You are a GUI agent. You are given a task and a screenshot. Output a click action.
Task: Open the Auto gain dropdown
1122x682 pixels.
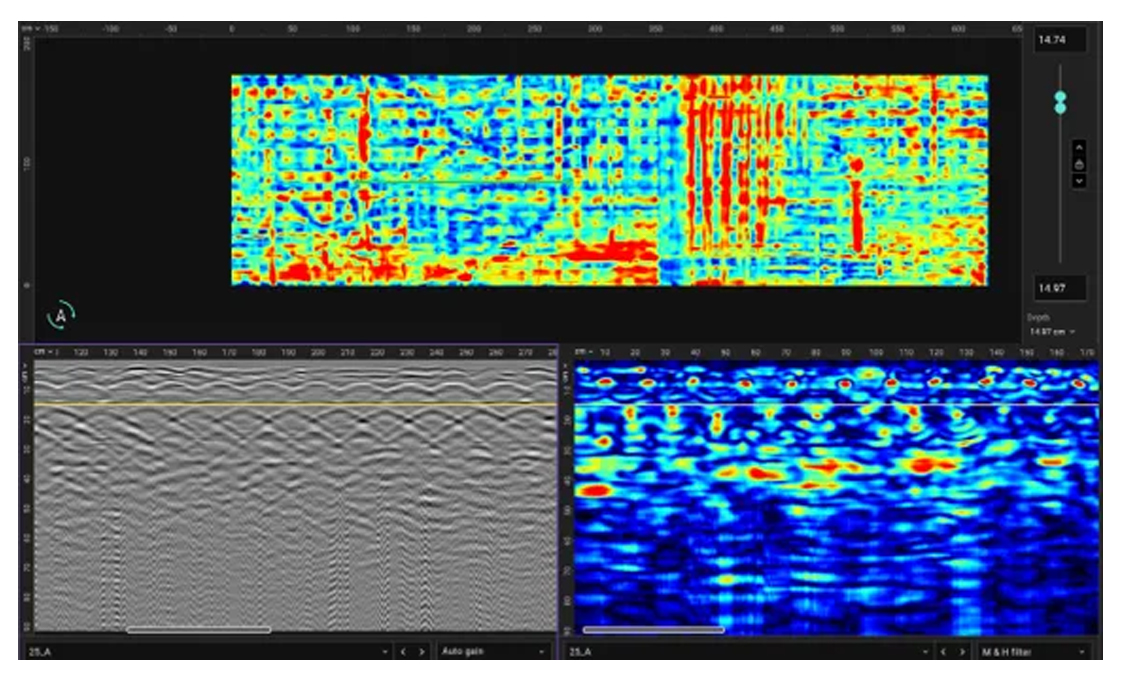pos(494,652)
